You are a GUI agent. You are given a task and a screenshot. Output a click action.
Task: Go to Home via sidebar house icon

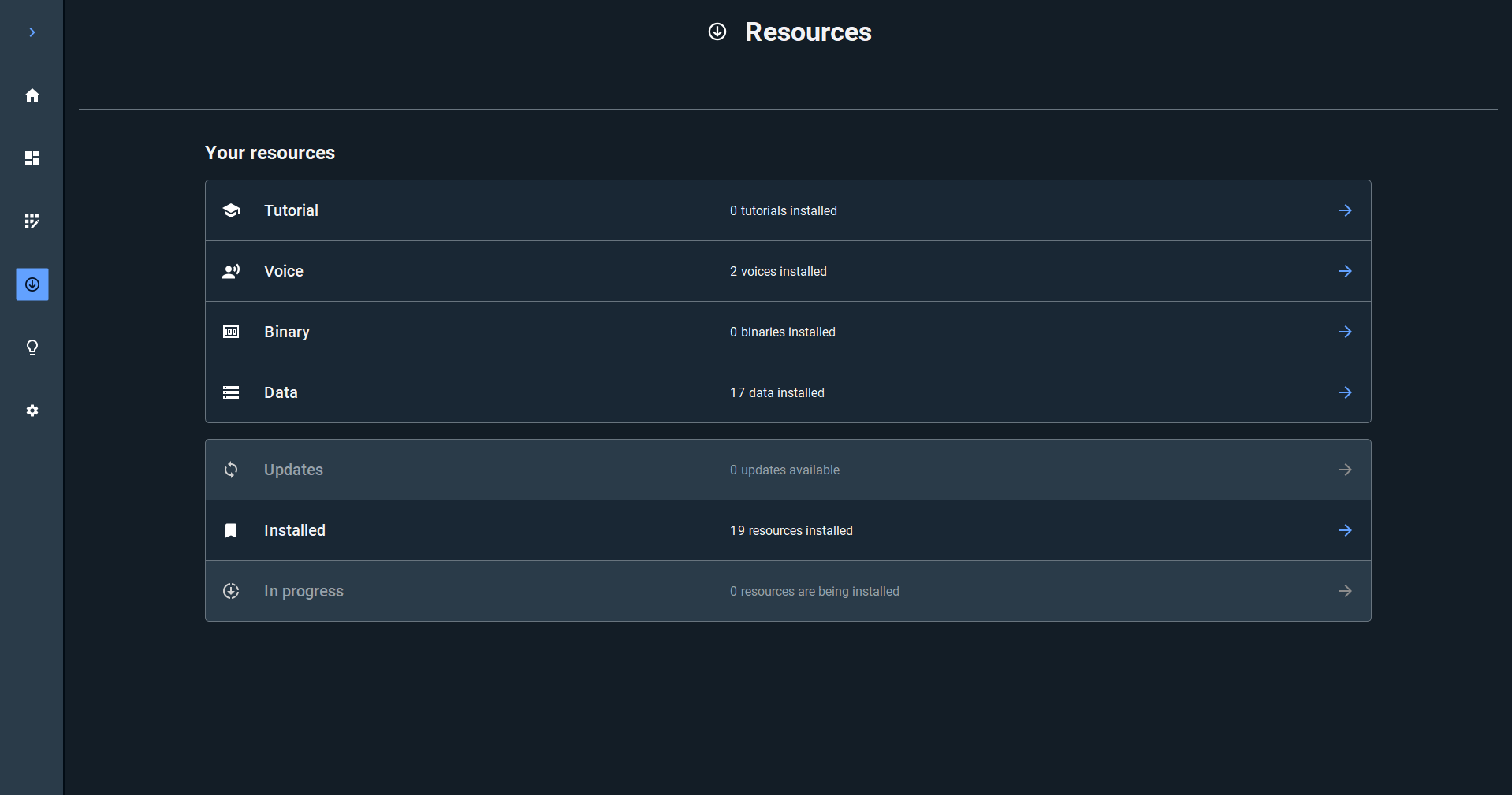coord(32,95)
